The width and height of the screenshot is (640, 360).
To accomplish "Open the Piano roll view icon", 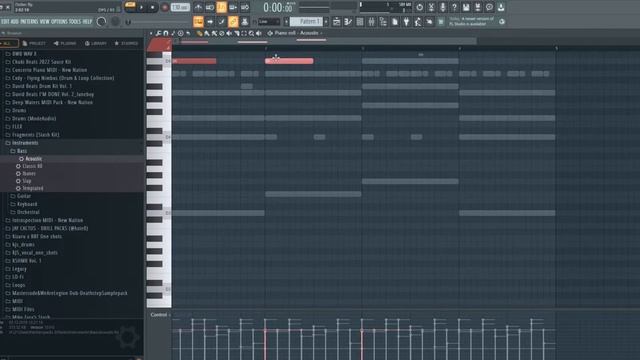I will click(348, 22).
